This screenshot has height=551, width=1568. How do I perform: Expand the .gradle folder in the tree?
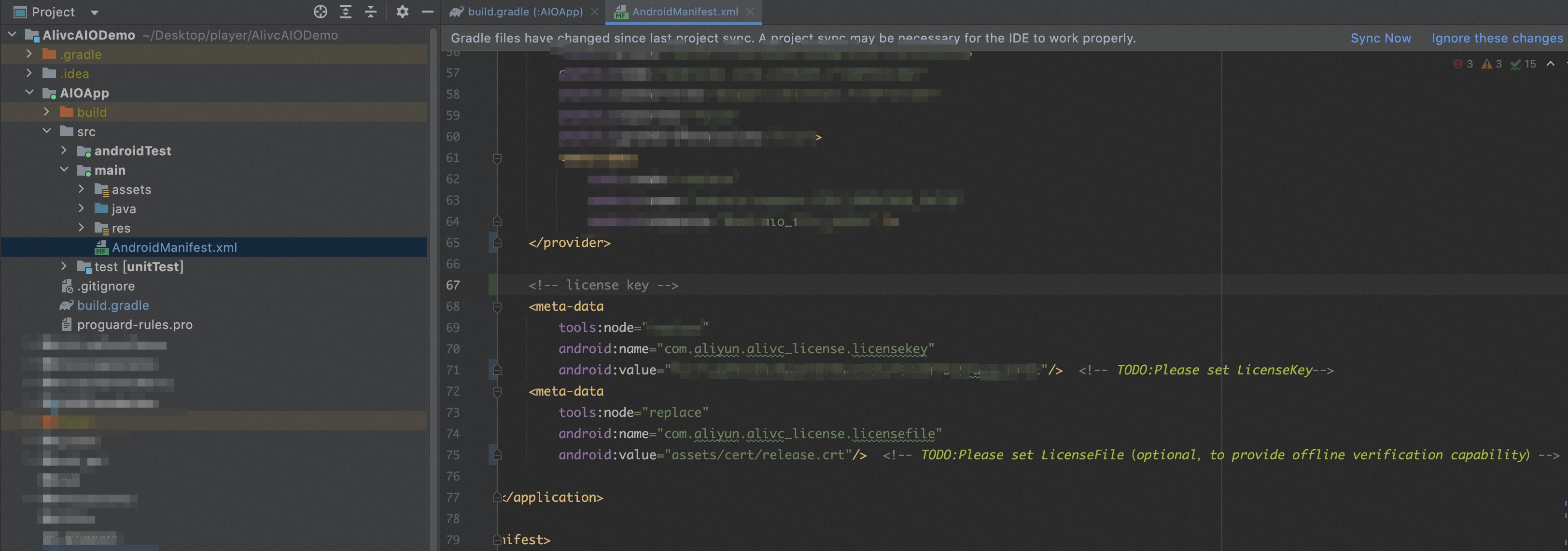[28, 54]
